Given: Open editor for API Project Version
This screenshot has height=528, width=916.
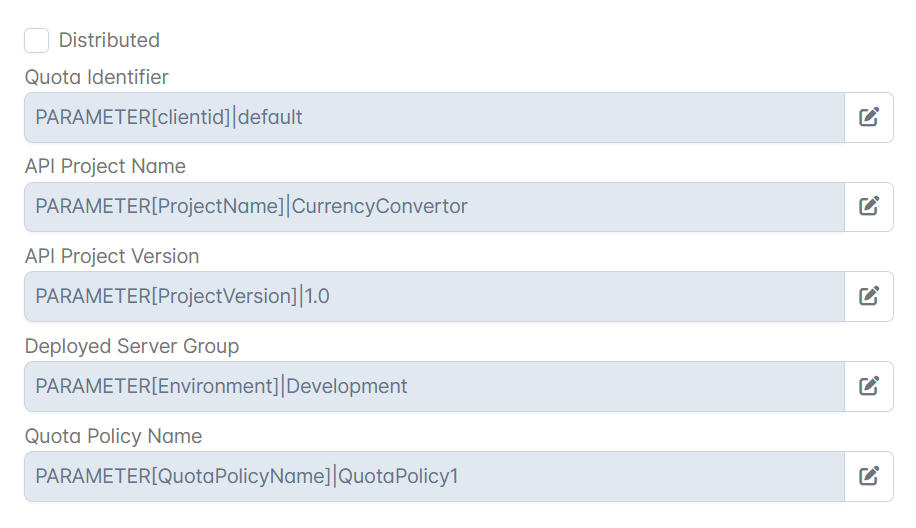Looking at the screenshot, I should pyautogui.click(x=869, y=296).
